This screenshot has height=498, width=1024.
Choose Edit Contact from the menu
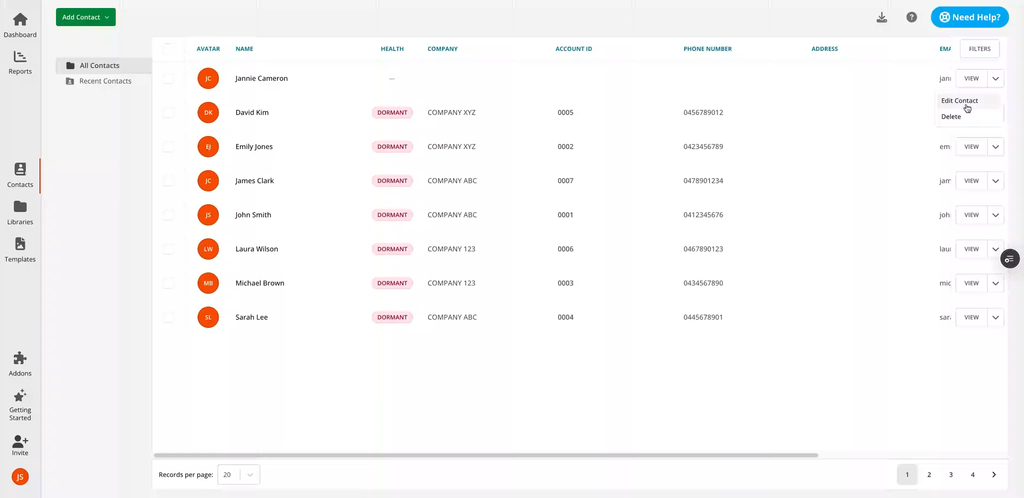959,101
